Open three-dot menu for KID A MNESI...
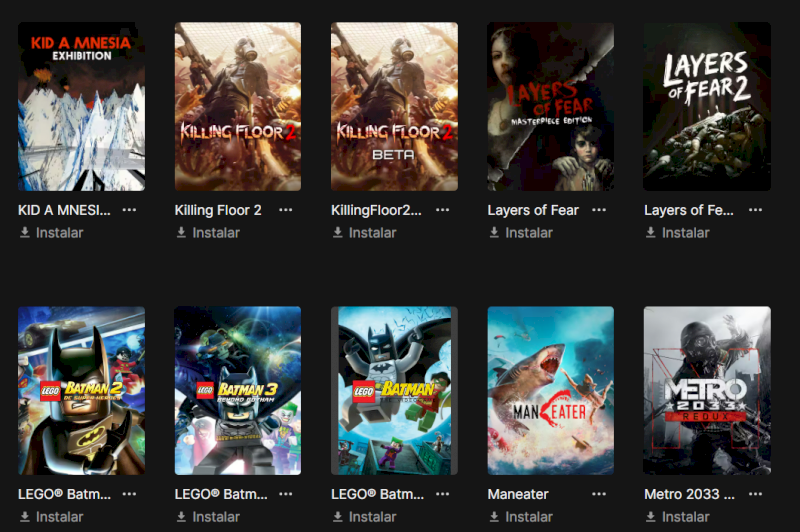800x532 pixels. tap(130, 210)
